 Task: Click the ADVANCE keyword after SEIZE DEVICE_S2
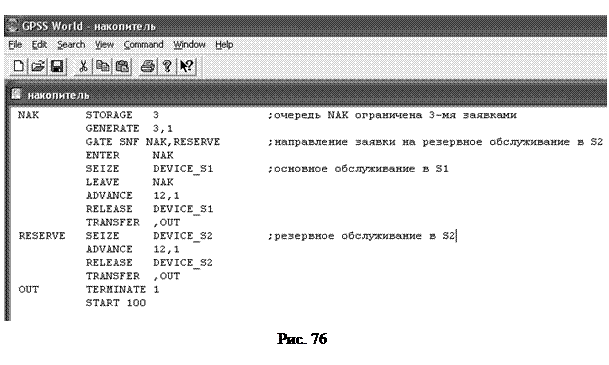[109, 249]
